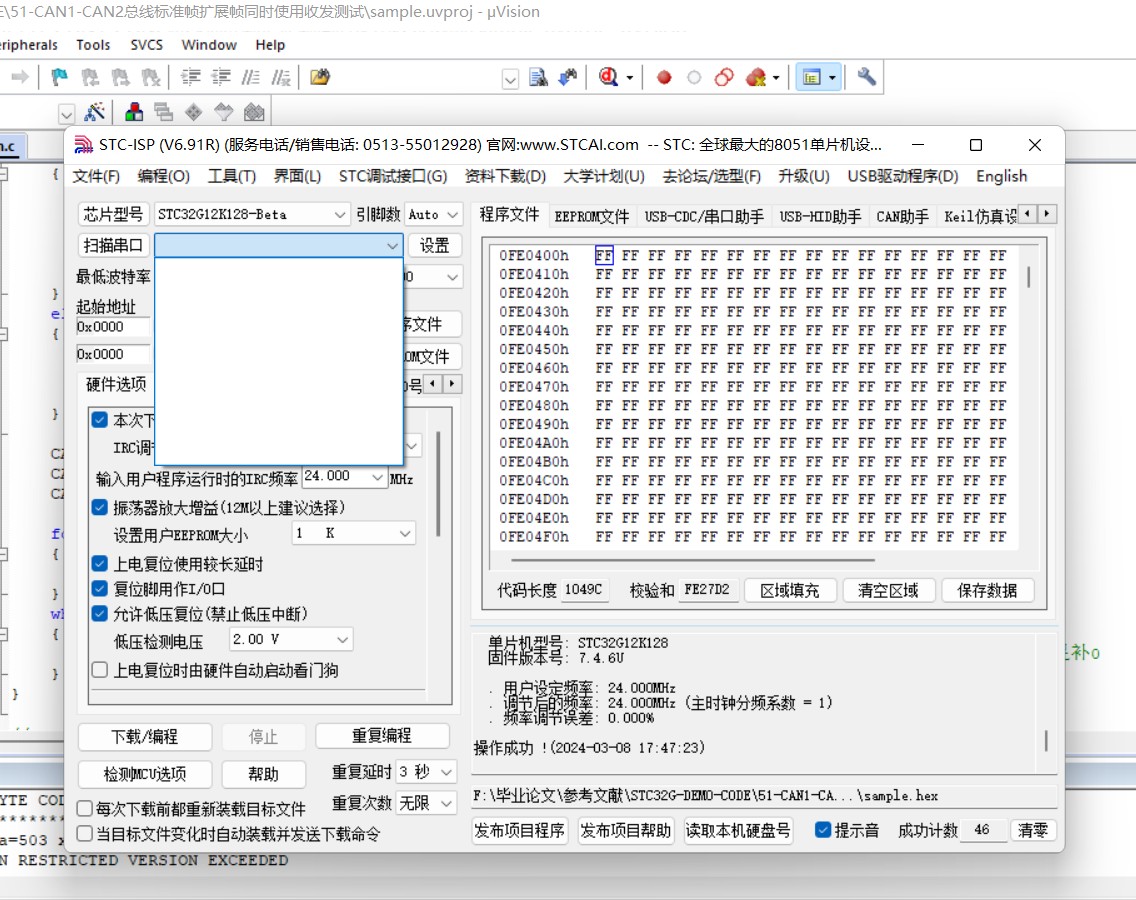The width and height of the screenshot is (1136, 900).
Task: Click the window layout icon in µVision toolbar
Action: click(x=811, y=77)
